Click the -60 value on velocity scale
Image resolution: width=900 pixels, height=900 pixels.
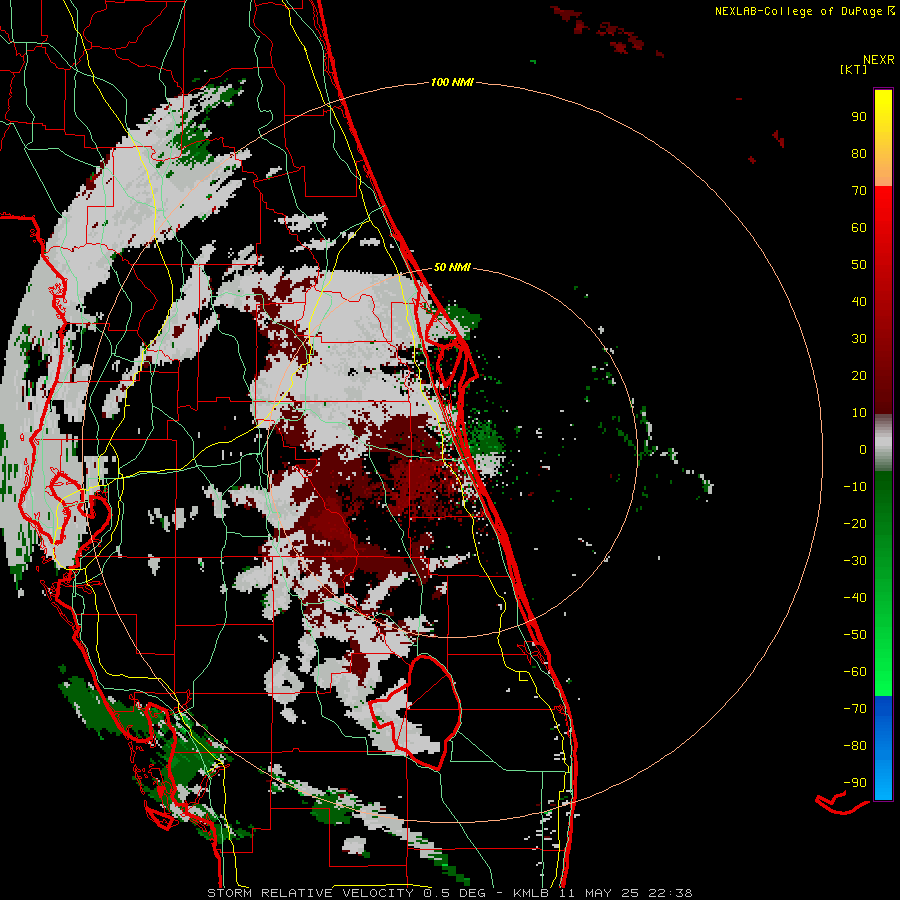(x=855, y=672)
